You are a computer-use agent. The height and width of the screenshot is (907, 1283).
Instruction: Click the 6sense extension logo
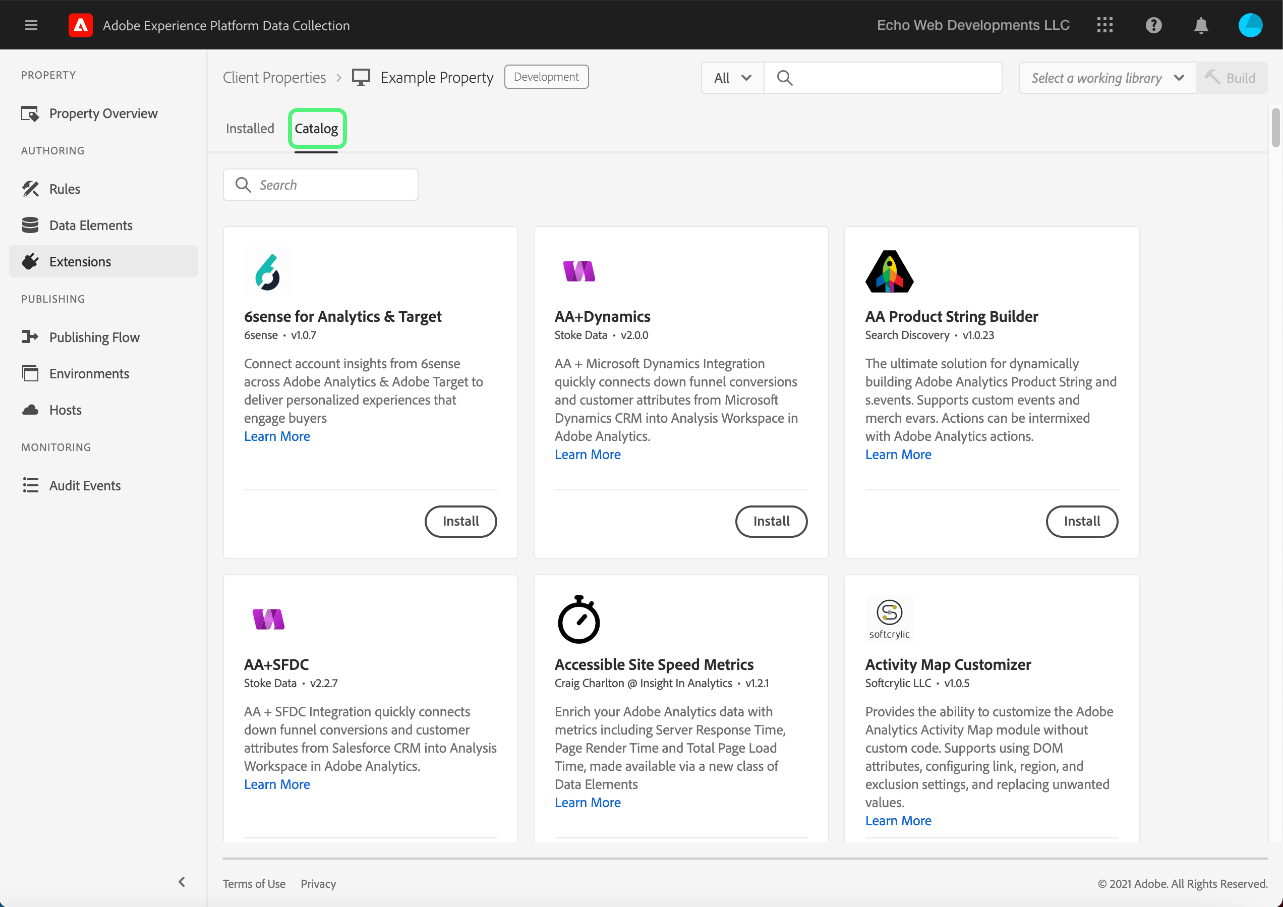point(267,271)
